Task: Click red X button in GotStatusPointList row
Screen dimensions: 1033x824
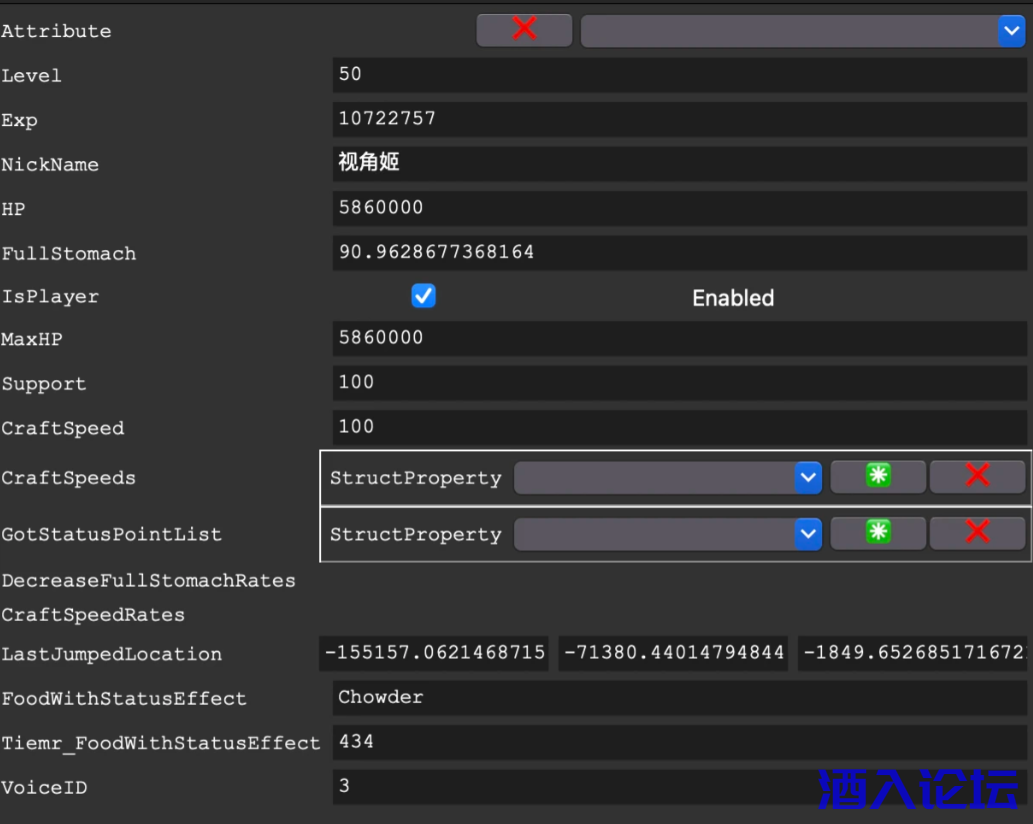Action: pyautogui.click(x=977, y=534)
